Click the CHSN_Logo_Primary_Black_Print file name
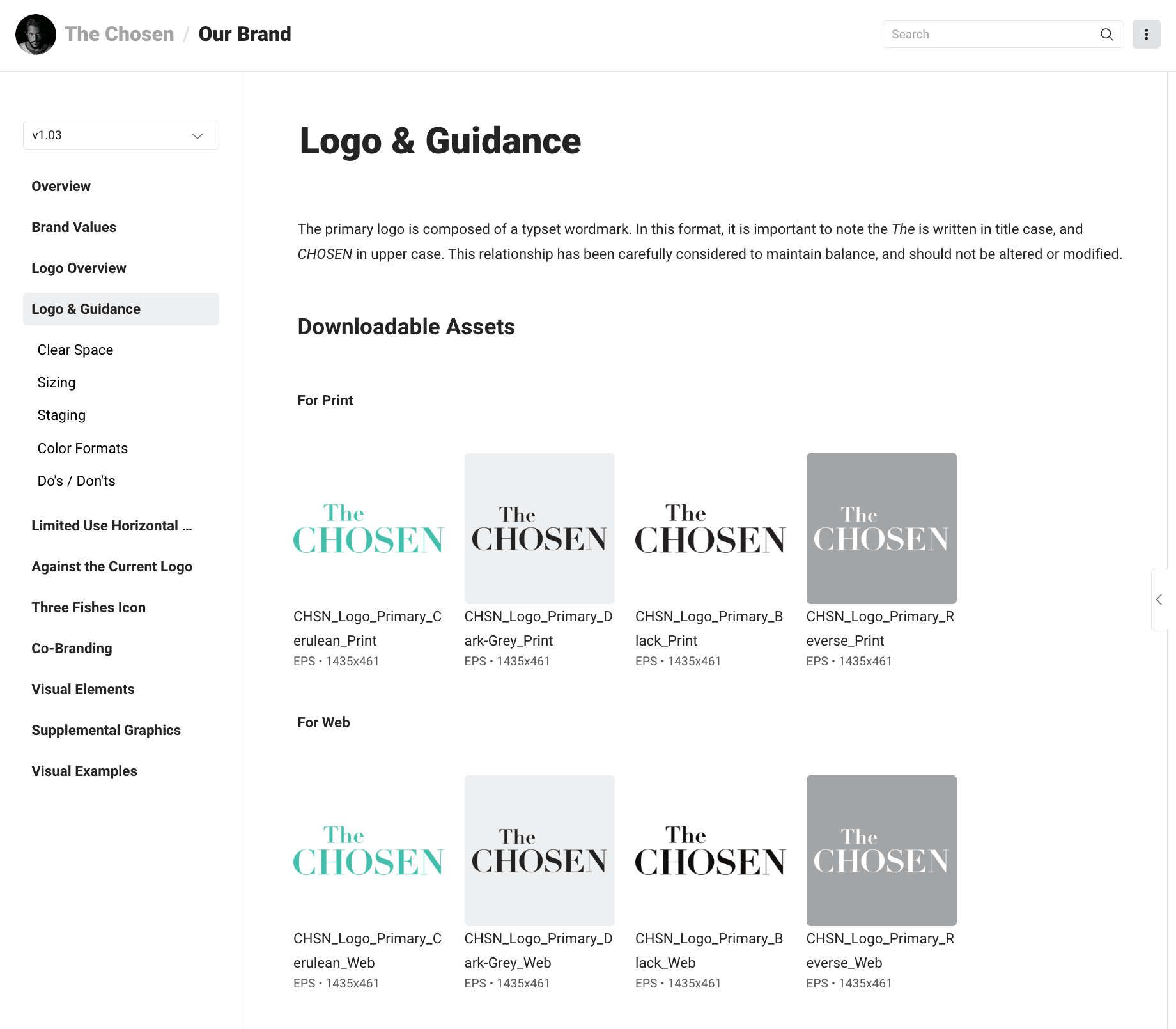The width and height of the screenshot is (1176, 1029). 709,629
